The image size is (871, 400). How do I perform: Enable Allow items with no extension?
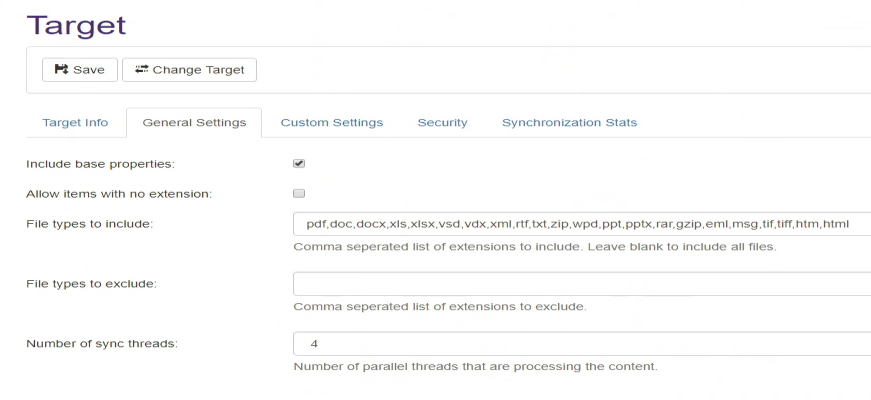pyautogui.click(x=299, y=193)
